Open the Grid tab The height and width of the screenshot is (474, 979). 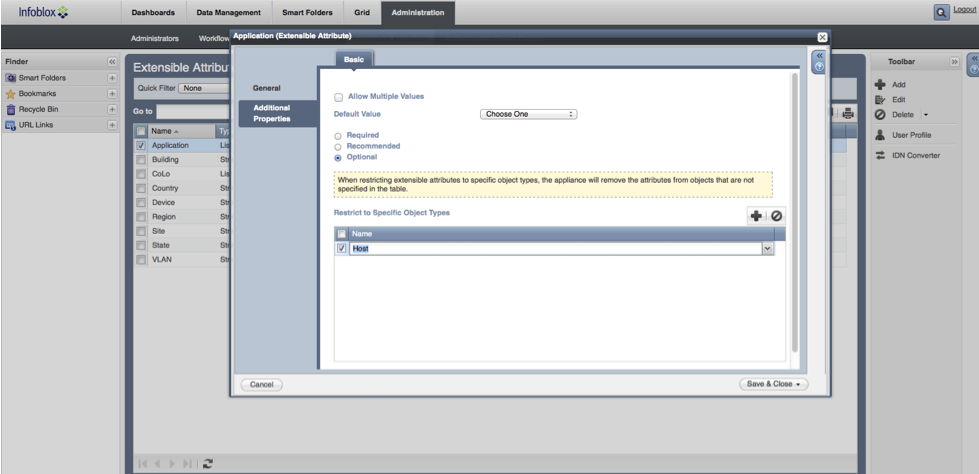[x=362, y=12]
